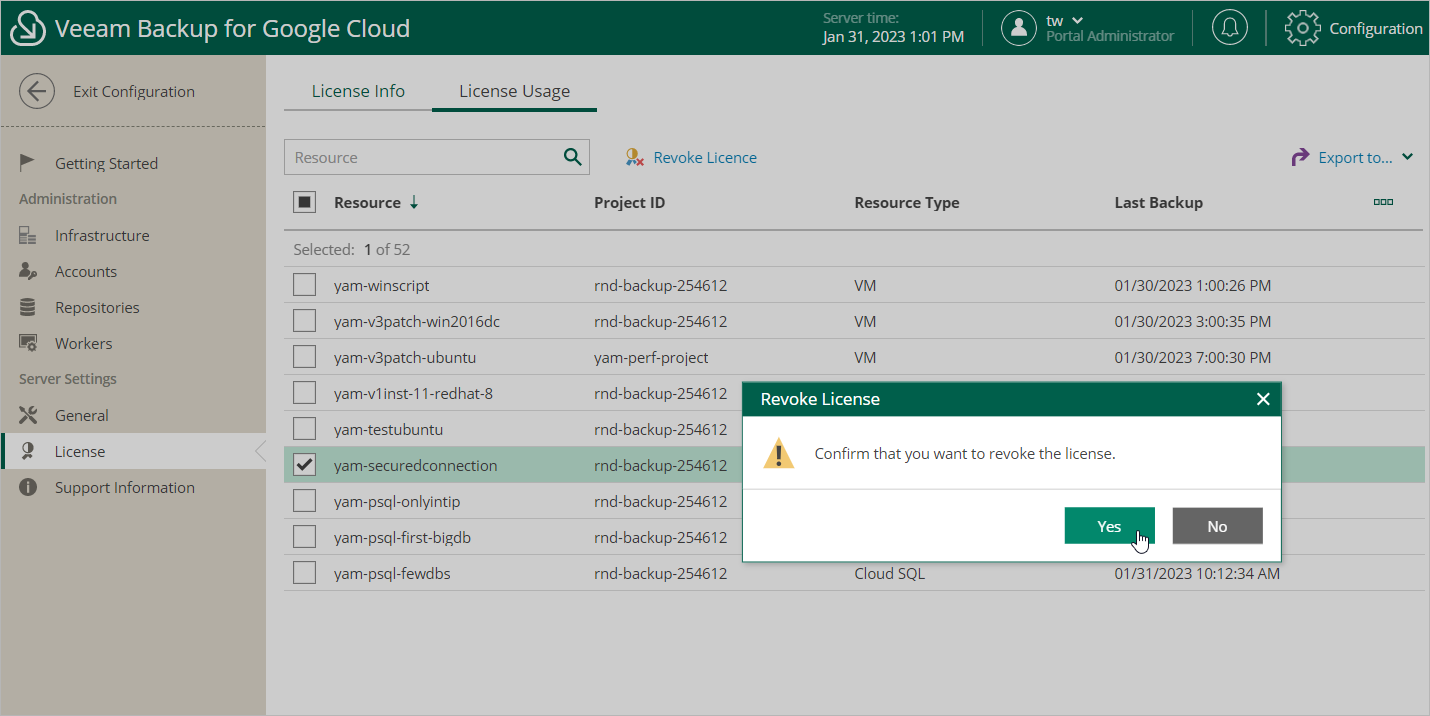Screen dimensions: 1430x716
Task: Sort by Resource column header
Action: click(x=367, y=202)
